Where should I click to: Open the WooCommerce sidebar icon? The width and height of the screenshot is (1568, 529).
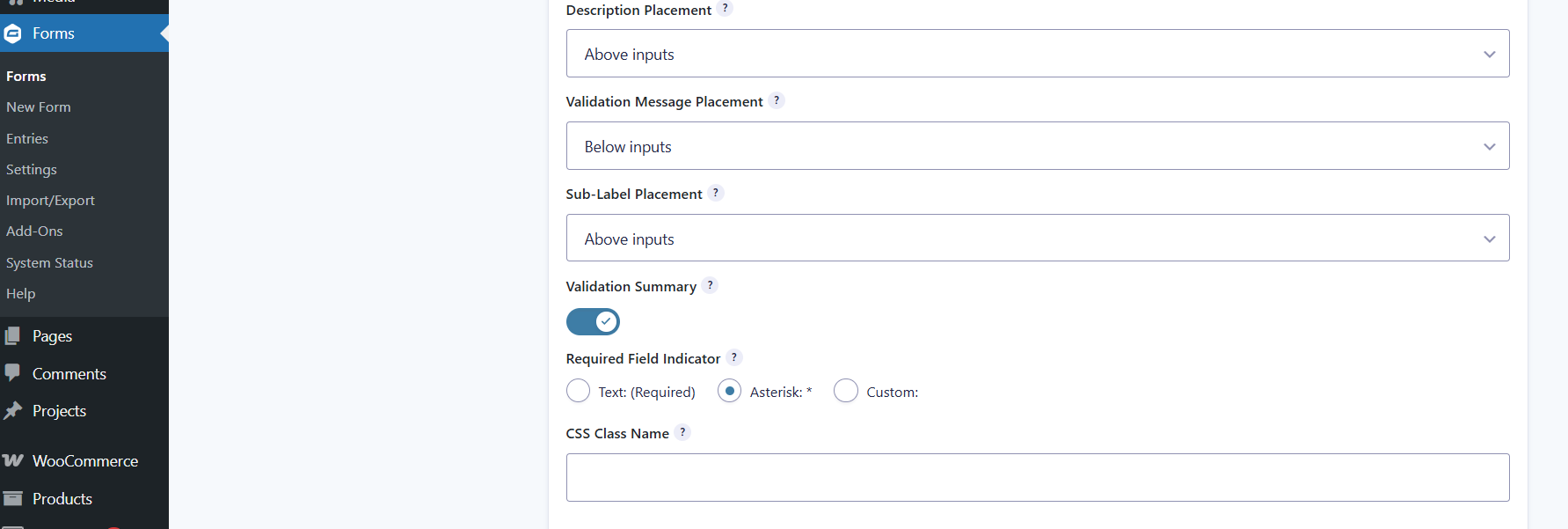pyautogui.click(x=13, y=460)
